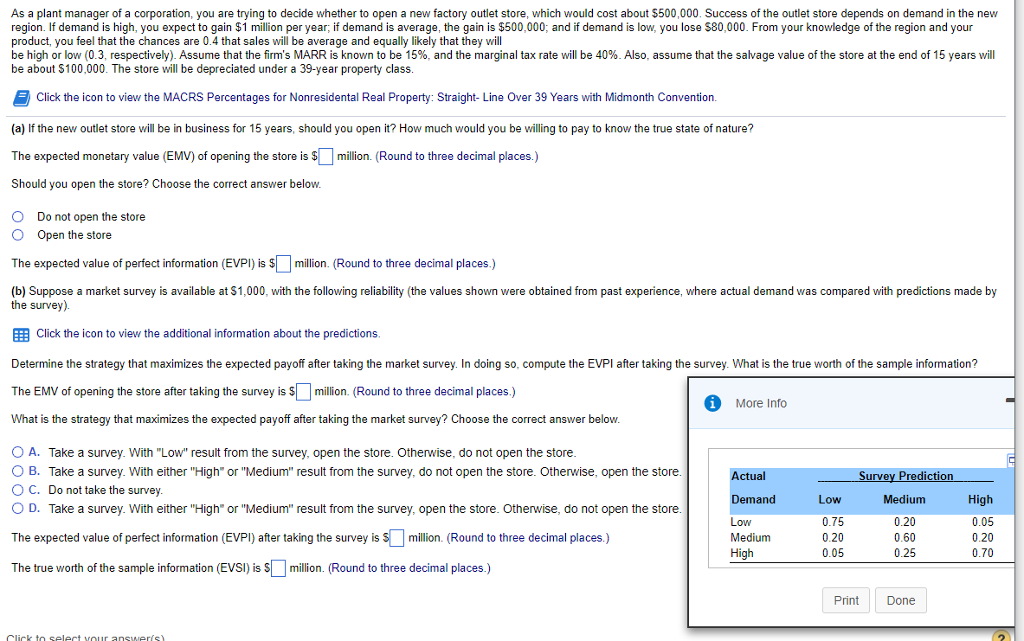Select 'Open the store' option

[18, 235]
